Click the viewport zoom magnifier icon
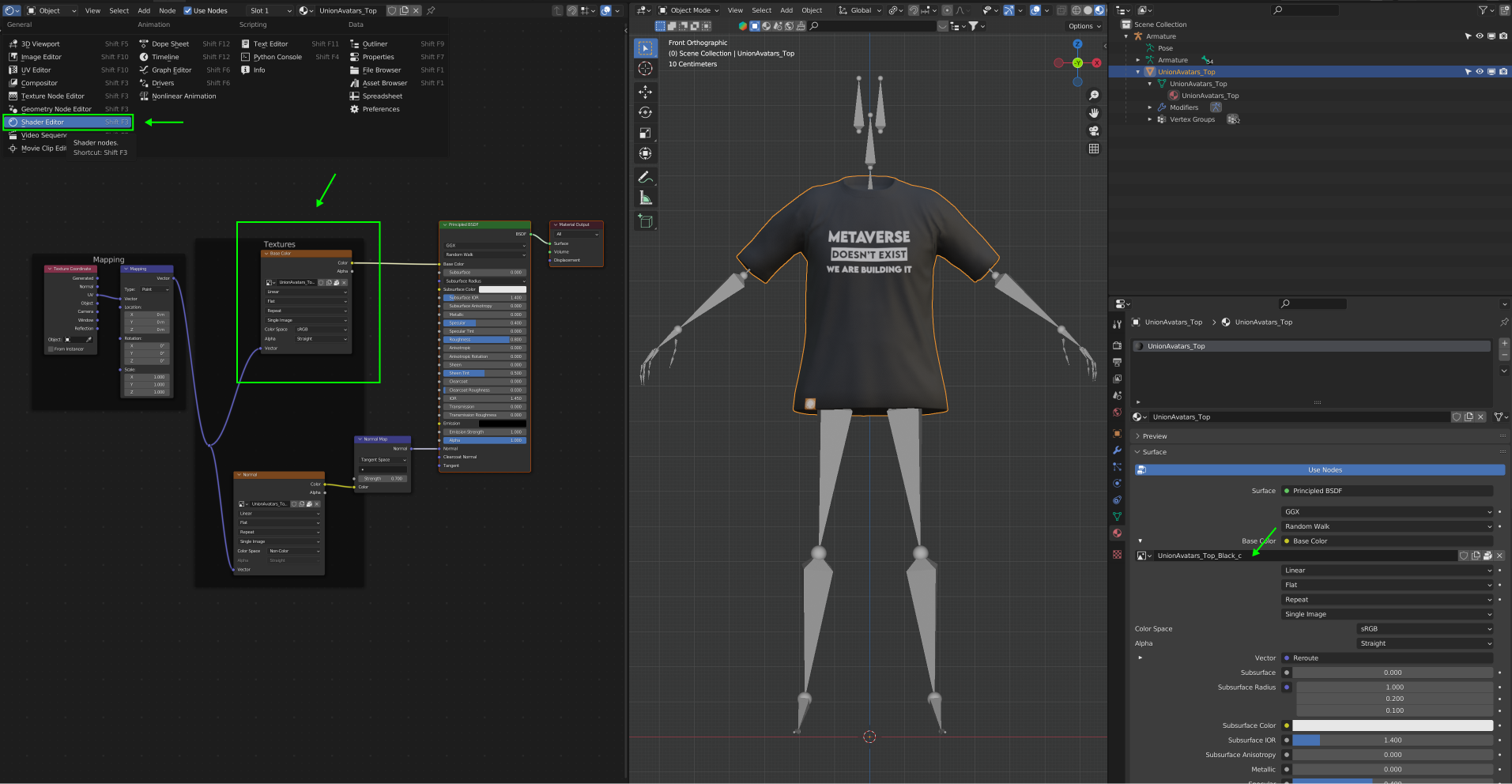Image resolution: width=1512 pixels, height=784 pixels. coord(1094,95)
